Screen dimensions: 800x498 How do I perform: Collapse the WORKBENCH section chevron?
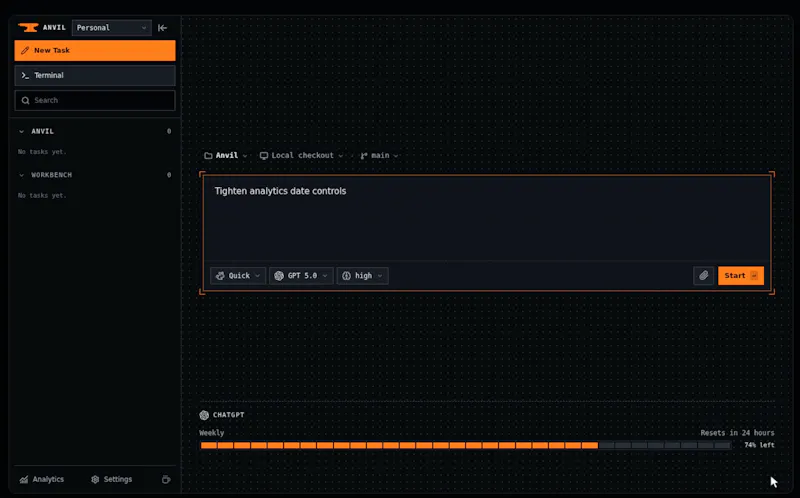[x=21, y=175]
